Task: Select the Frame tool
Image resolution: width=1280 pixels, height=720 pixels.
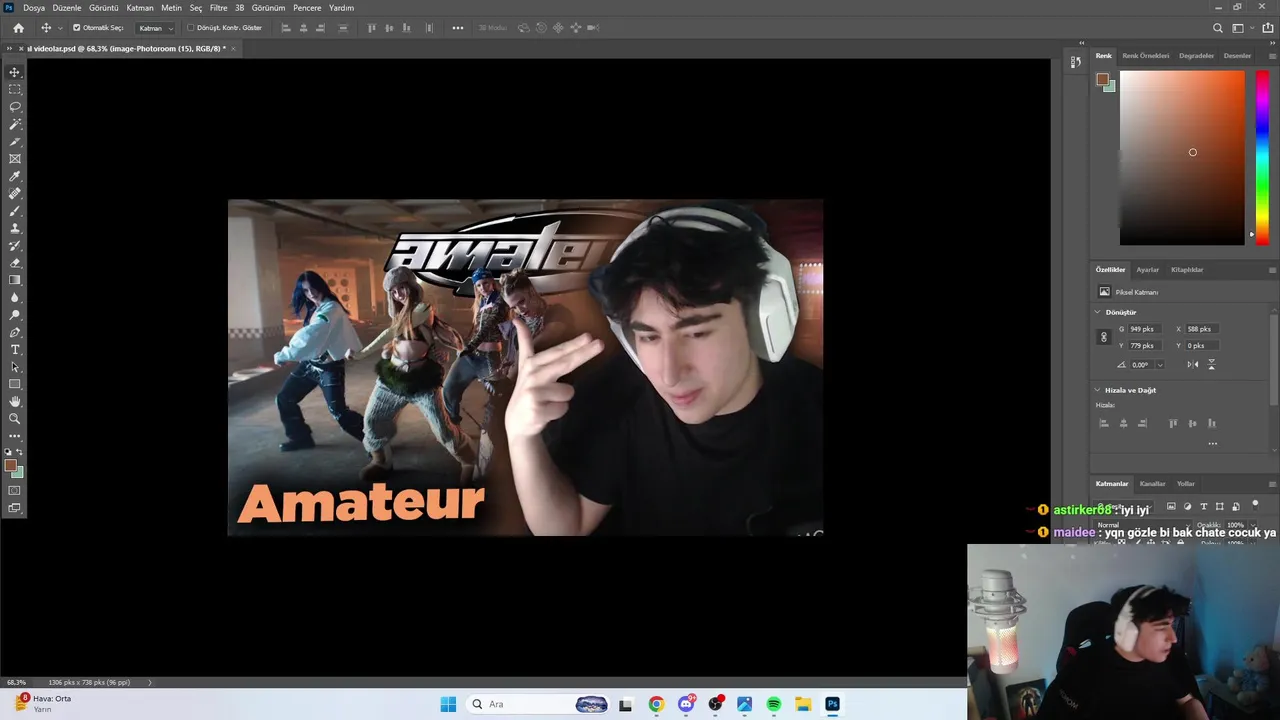Action: pos(15,158)
